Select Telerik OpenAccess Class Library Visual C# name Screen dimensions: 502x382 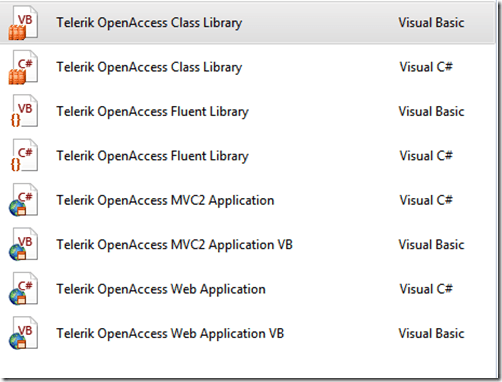[149, 67]
